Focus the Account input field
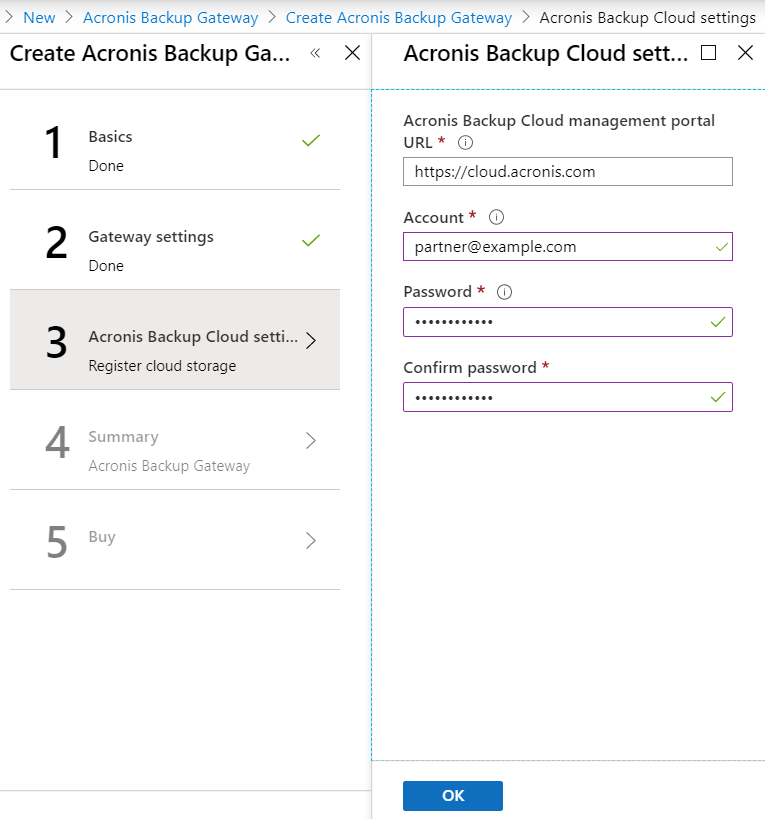Image resolution: width=765 pixels, height=819 pixels. coord(568,247)
